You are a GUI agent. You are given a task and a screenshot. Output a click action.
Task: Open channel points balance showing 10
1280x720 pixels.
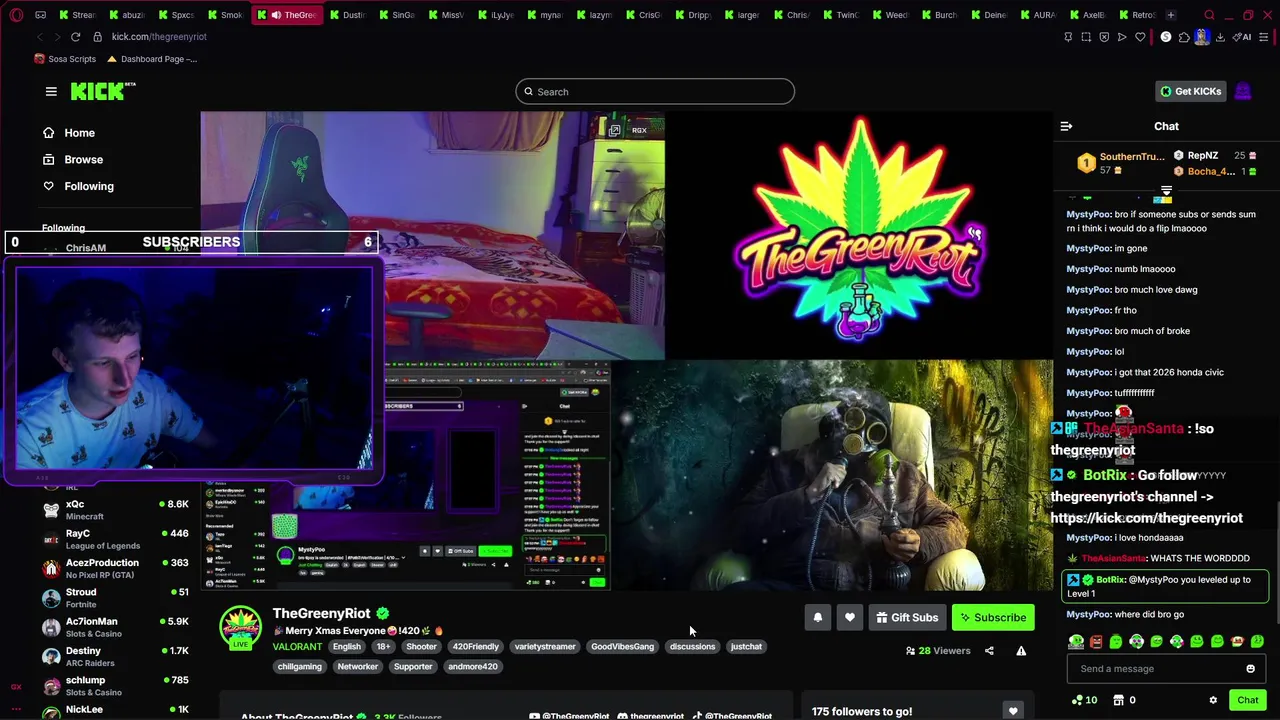(1084, 700)
